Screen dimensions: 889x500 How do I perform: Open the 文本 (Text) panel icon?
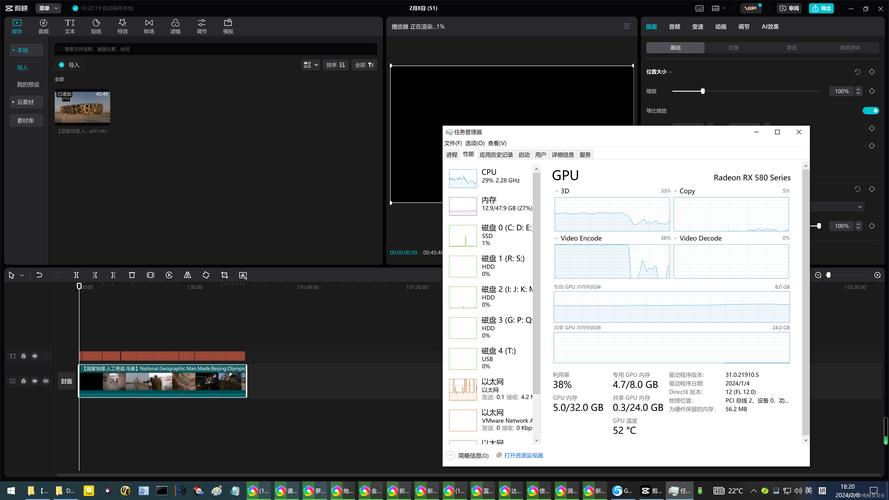point(69,25)
